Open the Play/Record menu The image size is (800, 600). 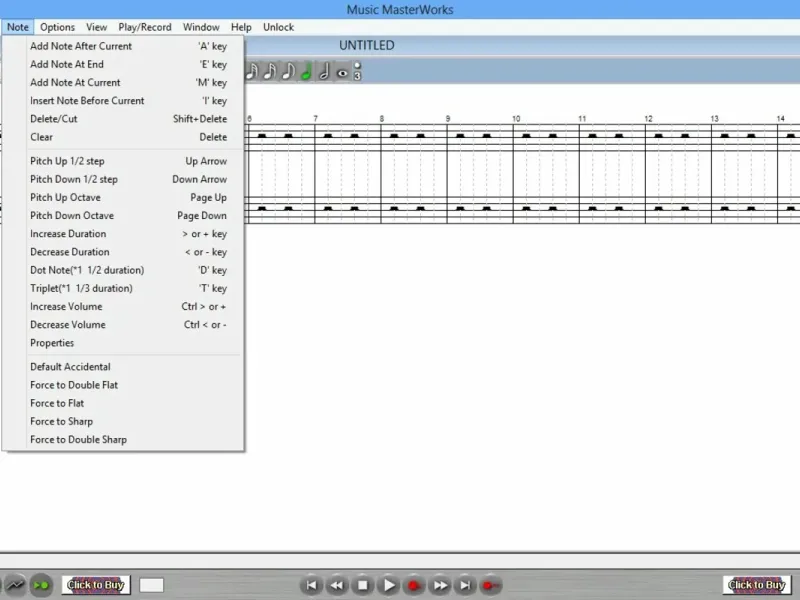[x=145, y=27]
